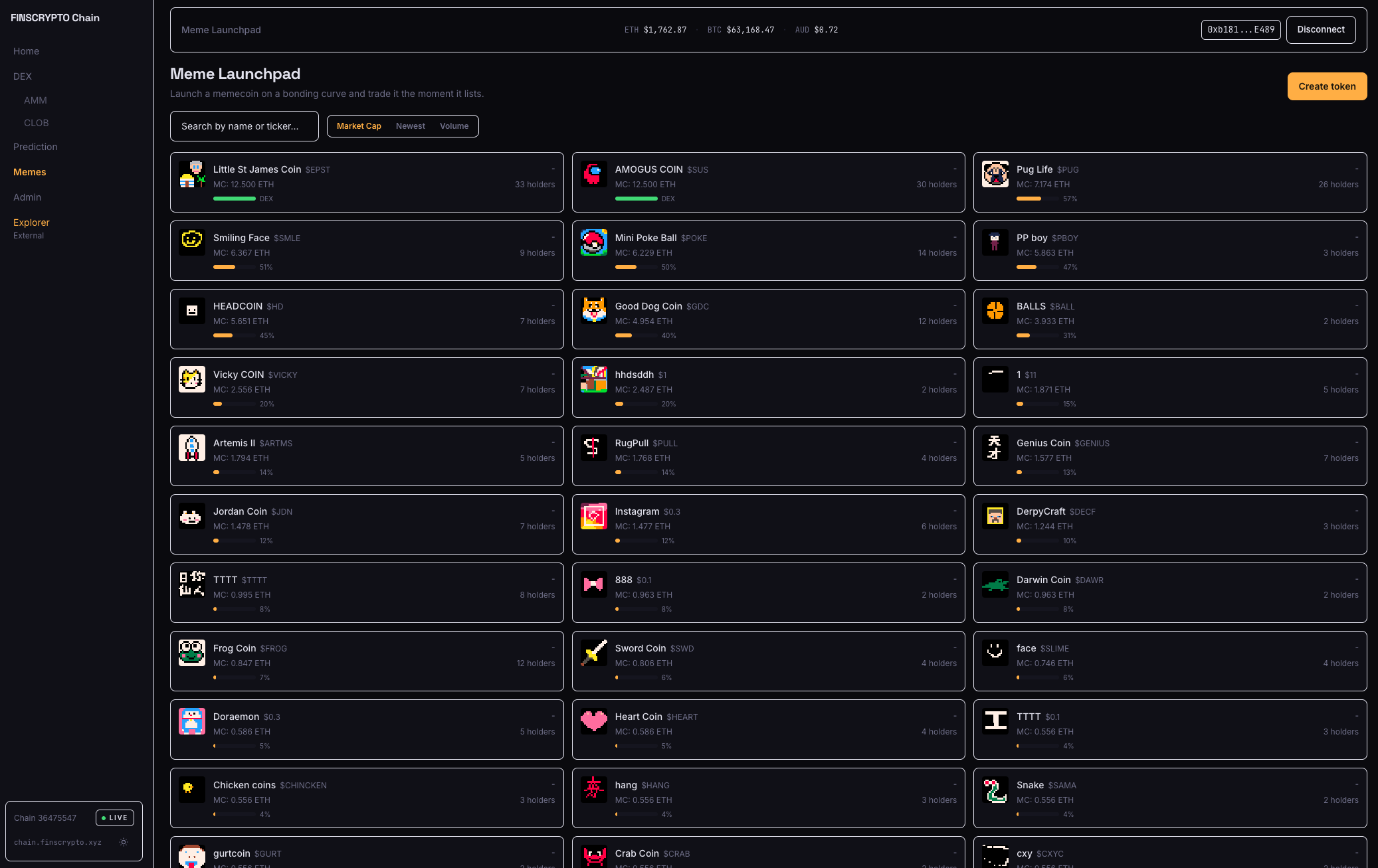Click the wallet address 0xb181...E489
Viewport: 1378px width, 868px height.
pos(1240,30)
